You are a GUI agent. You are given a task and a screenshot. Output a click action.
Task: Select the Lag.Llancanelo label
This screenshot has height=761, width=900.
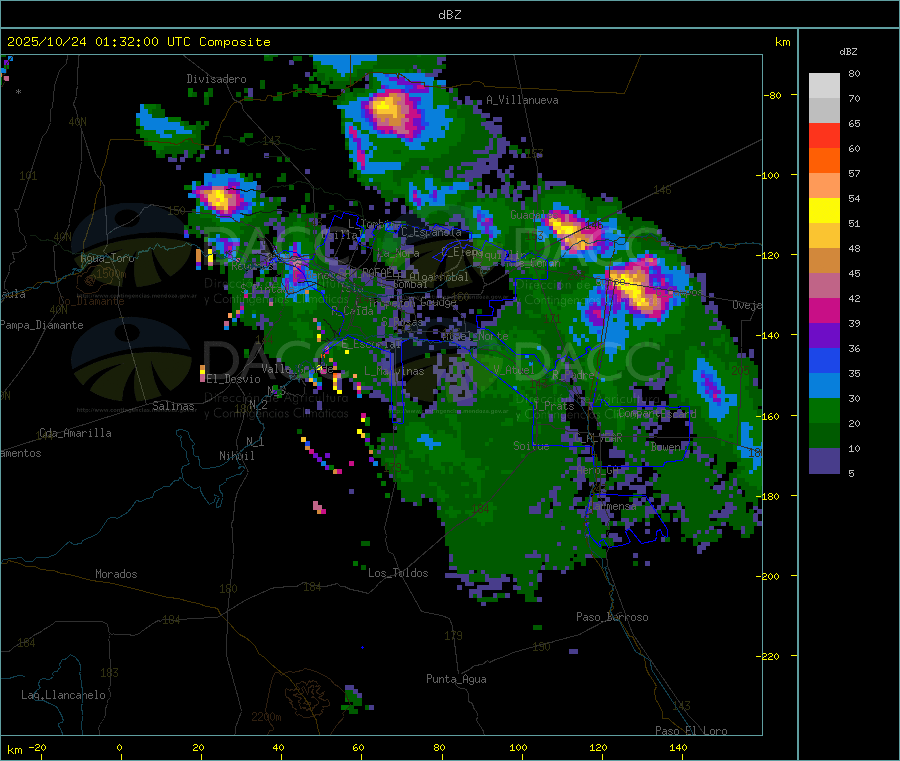63,695
